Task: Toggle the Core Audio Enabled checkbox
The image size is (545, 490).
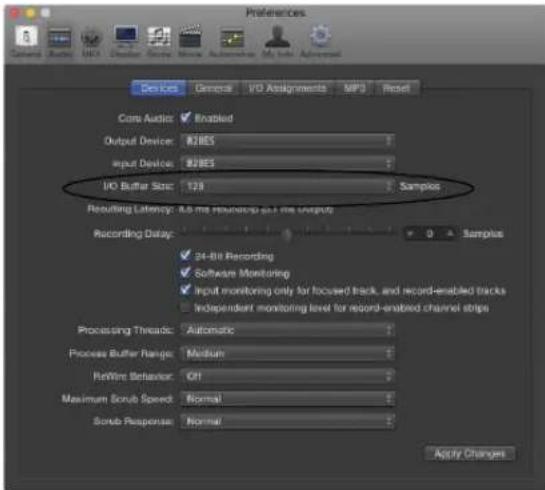Action: (186, 118)
